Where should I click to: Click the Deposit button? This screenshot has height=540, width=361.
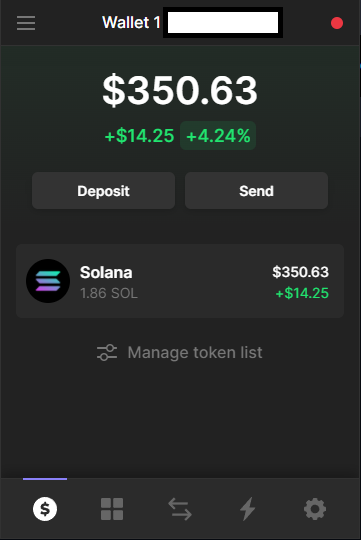pos(103,190)
